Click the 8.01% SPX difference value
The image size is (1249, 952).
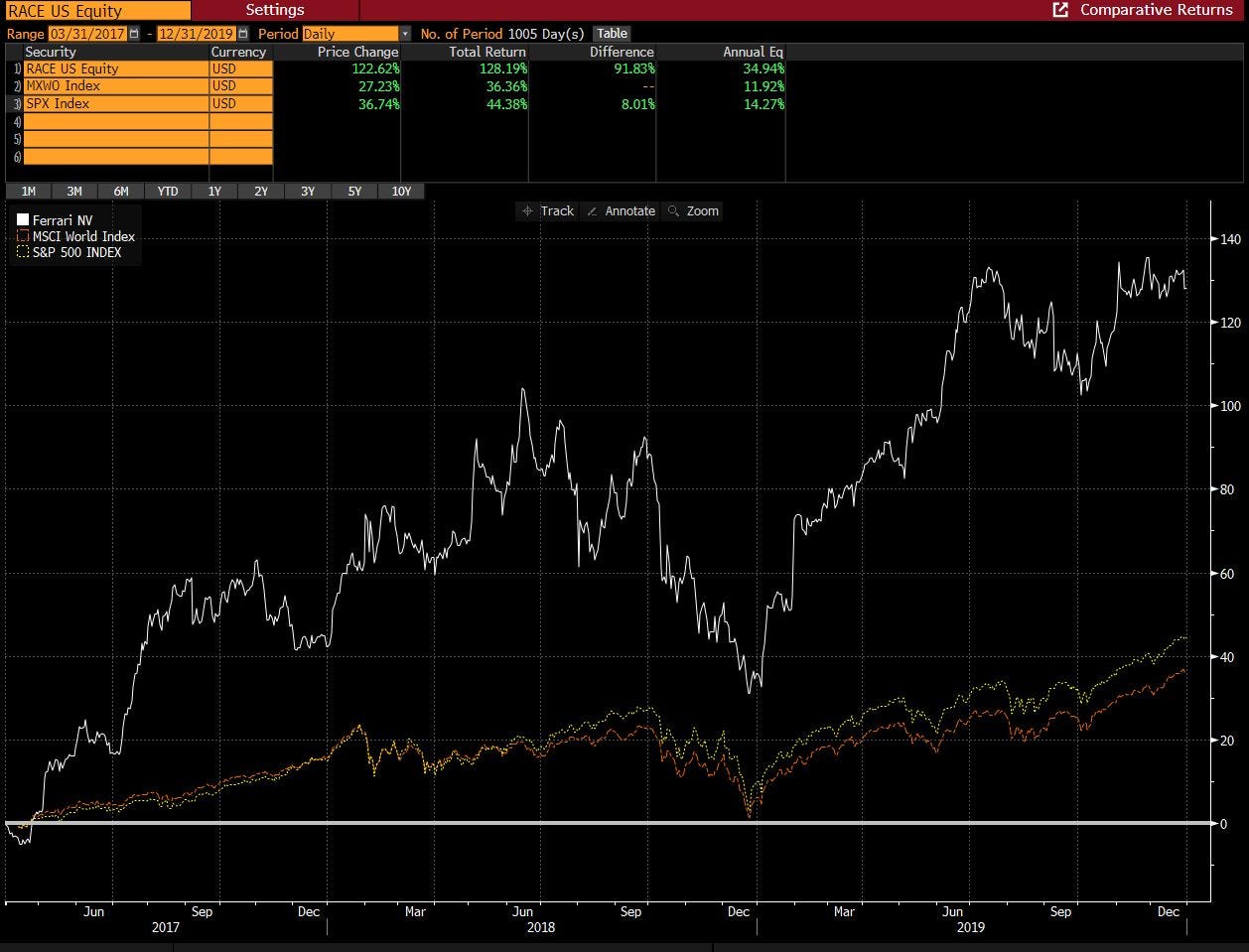click(x=636, y=103)
